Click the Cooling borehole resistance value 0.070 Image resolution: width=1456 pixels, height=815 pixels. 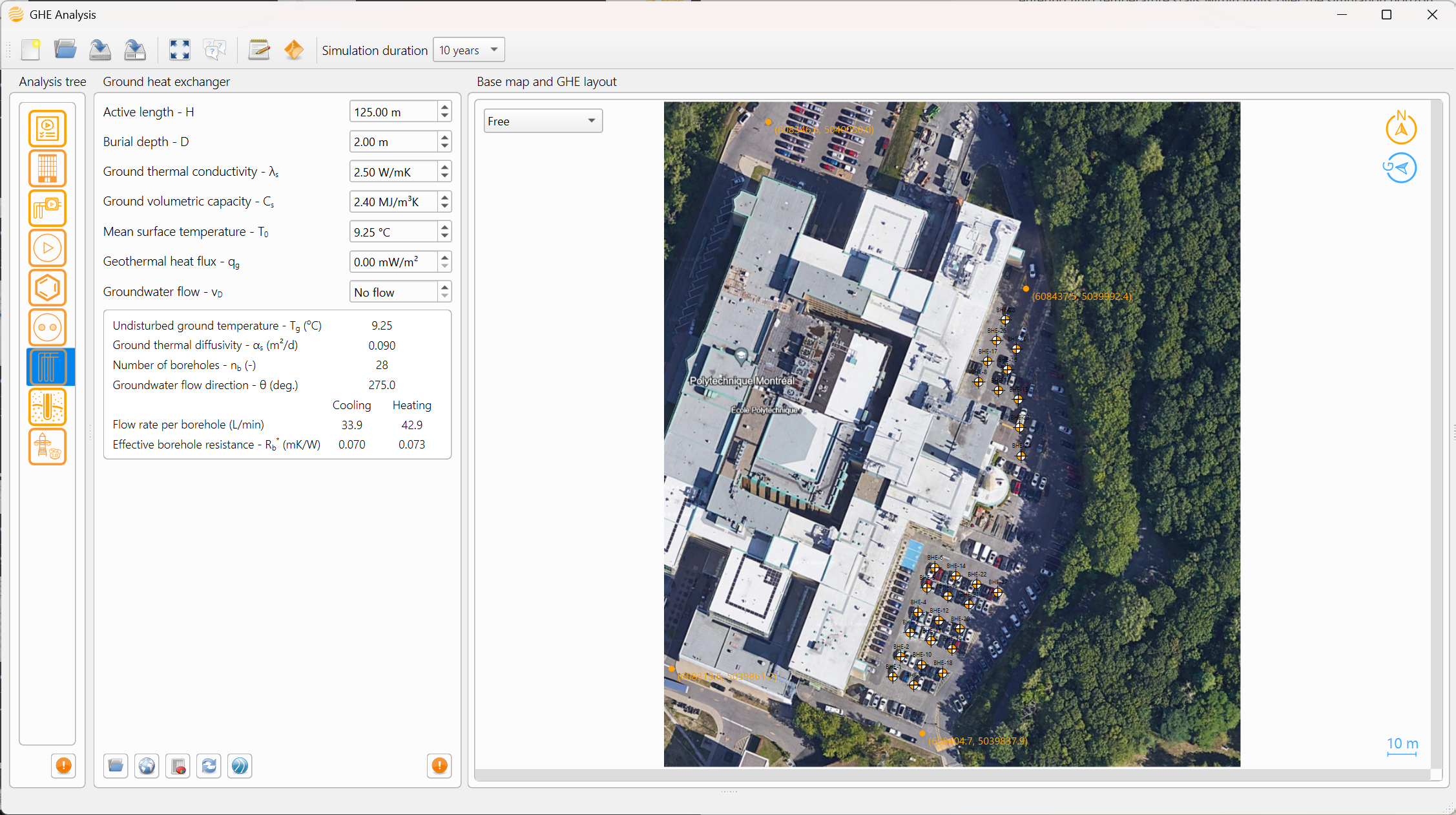pyautogui.click(x=352, y=445)
